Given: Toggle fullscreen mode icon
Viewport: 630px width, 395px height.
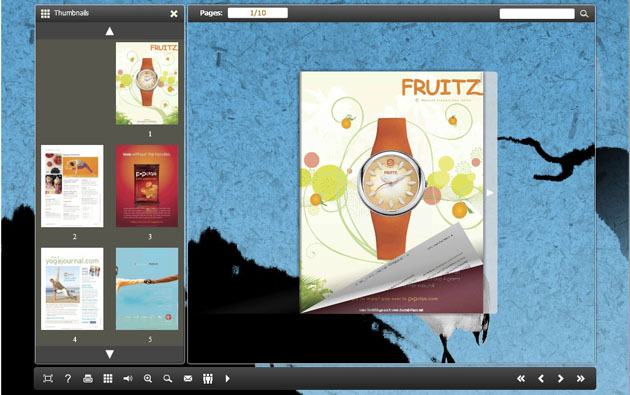Looking at the screenshot, I should pos(48,379).
